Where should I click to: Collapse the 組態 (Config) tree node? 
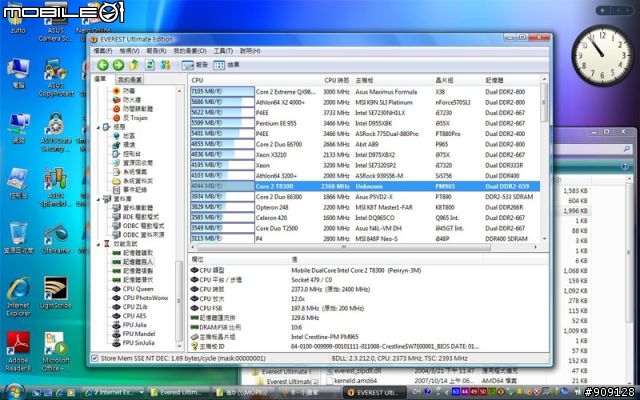[x=98, y=127]
